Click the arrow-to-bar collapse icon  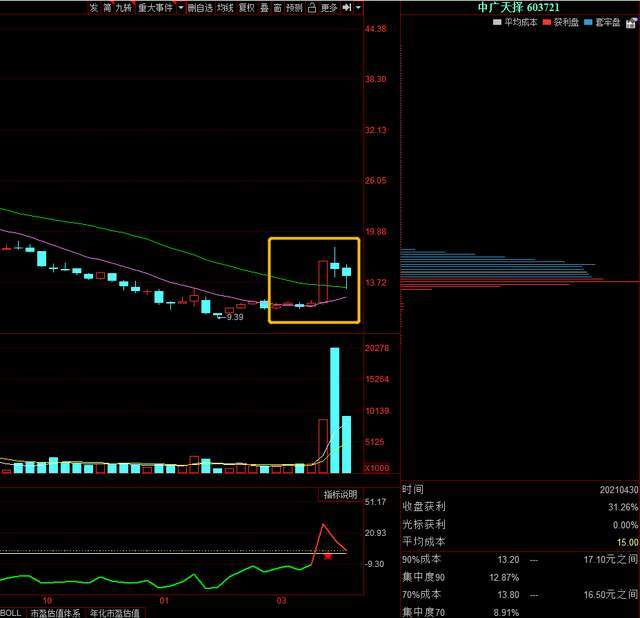pyautogui.click(x=347, y=8)
